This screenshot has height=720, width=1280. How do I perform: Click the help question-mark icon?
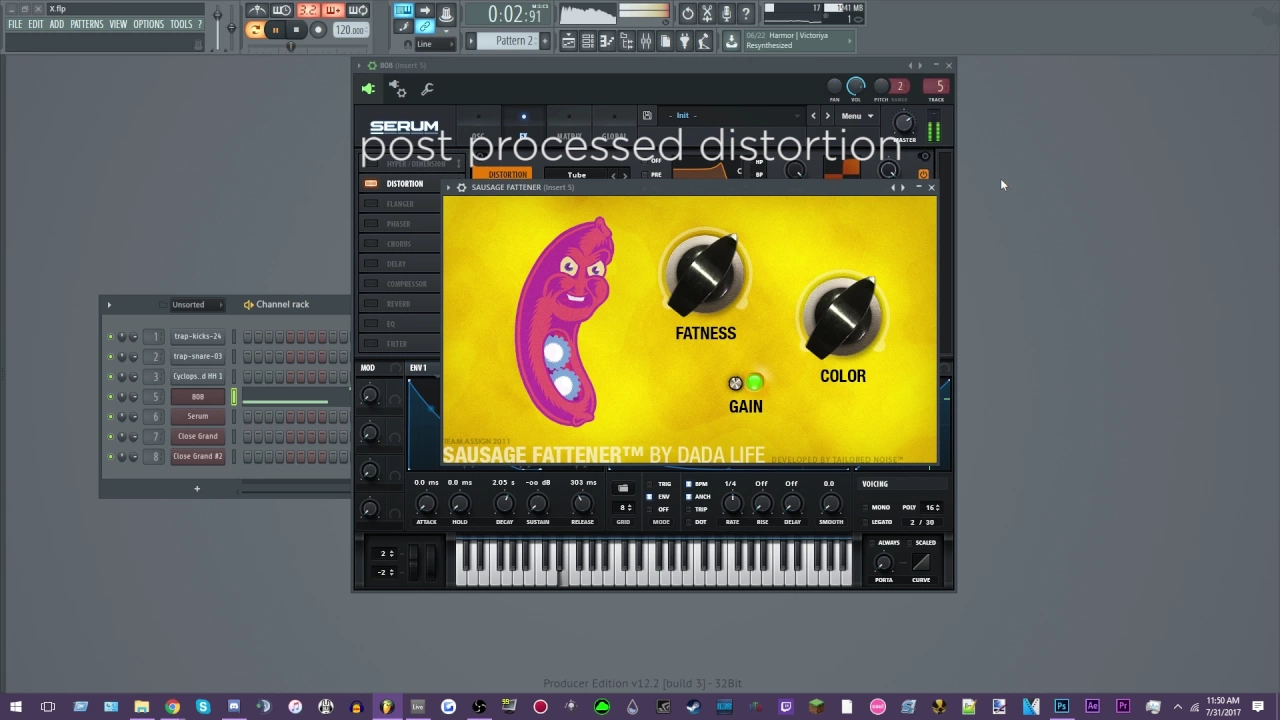745,13
